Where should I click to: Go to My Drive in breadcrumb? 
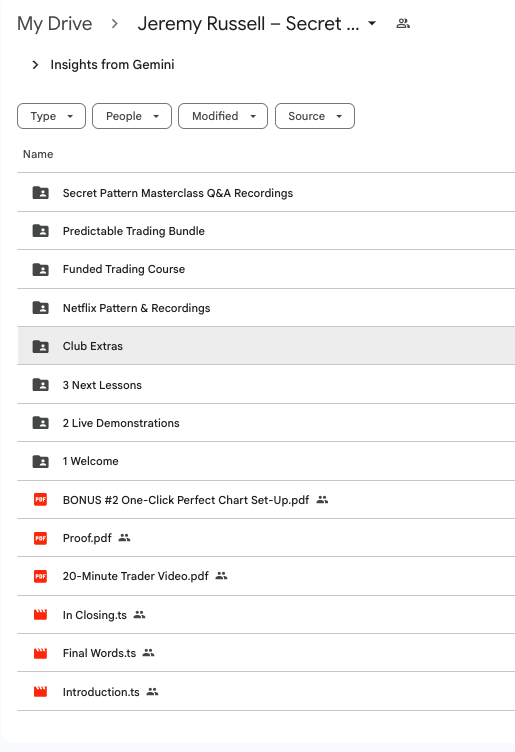55,24
